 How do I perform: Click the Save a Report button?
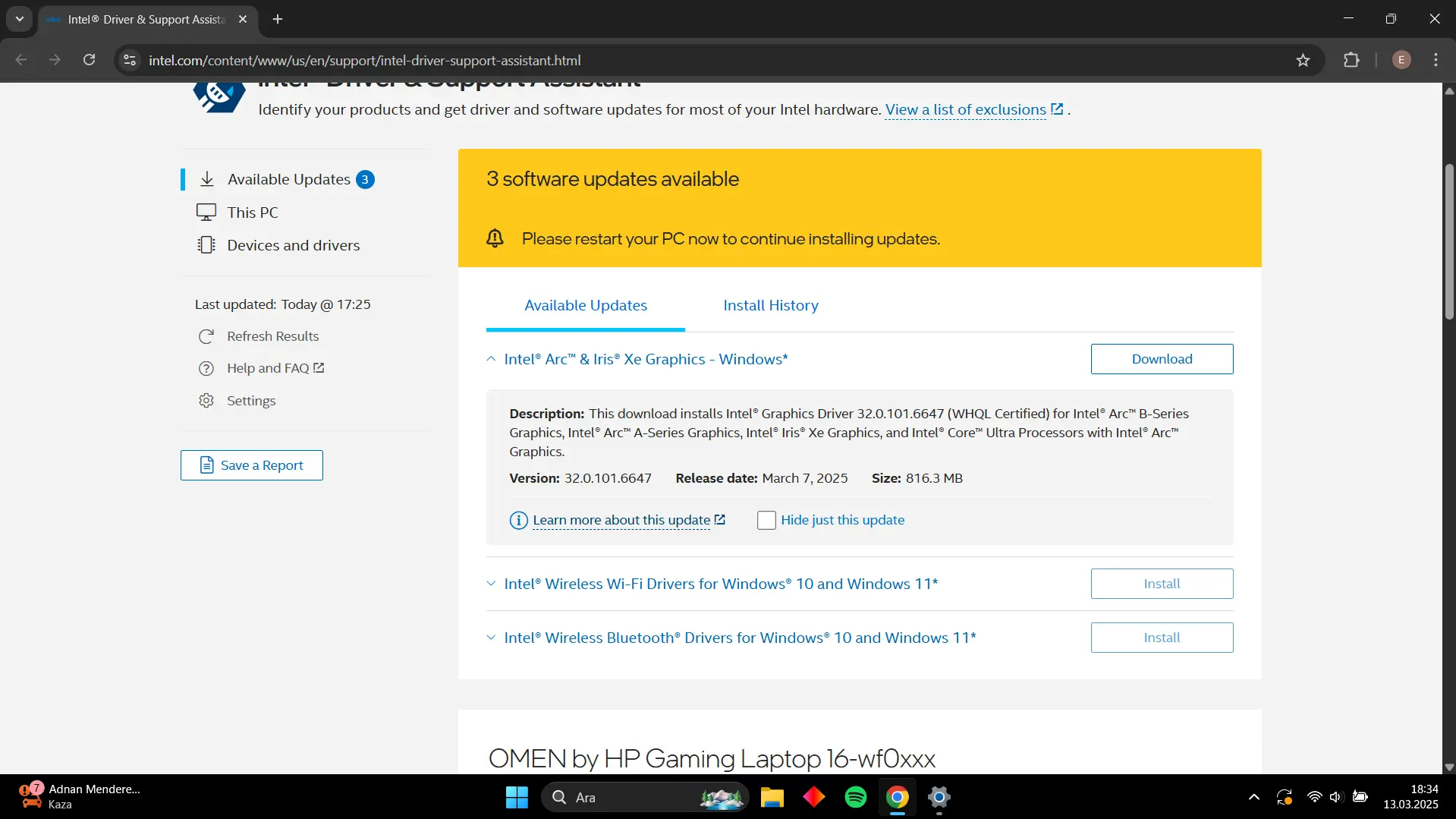click(252, 465)
